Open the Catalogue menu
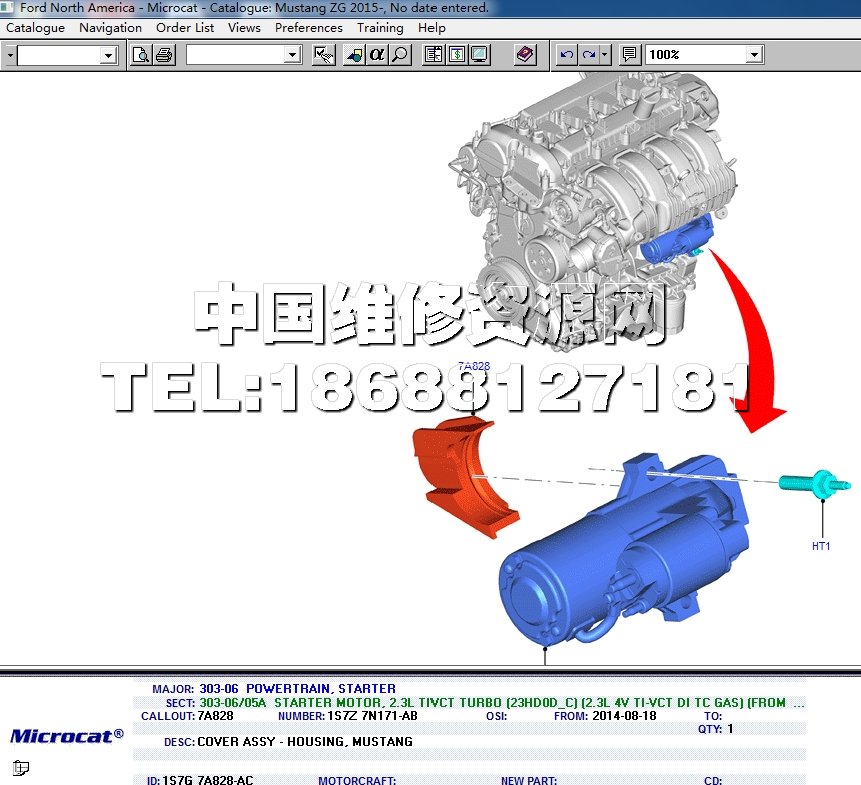 coord(36,28)
